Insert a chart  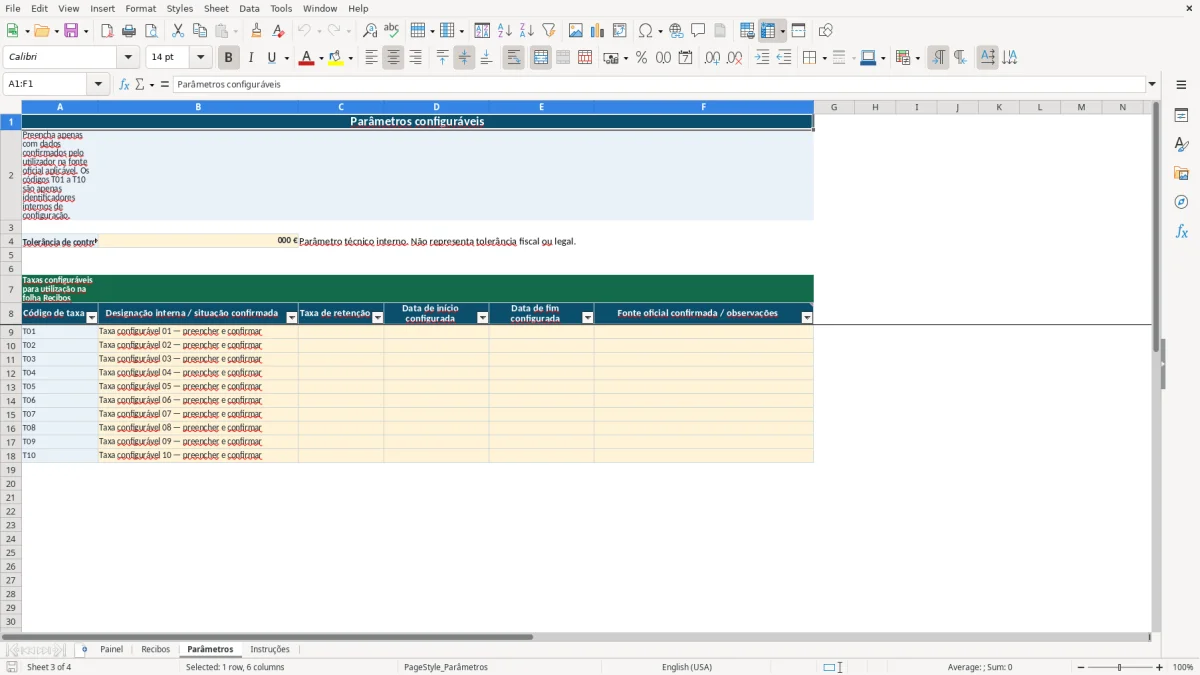[598, 31]
